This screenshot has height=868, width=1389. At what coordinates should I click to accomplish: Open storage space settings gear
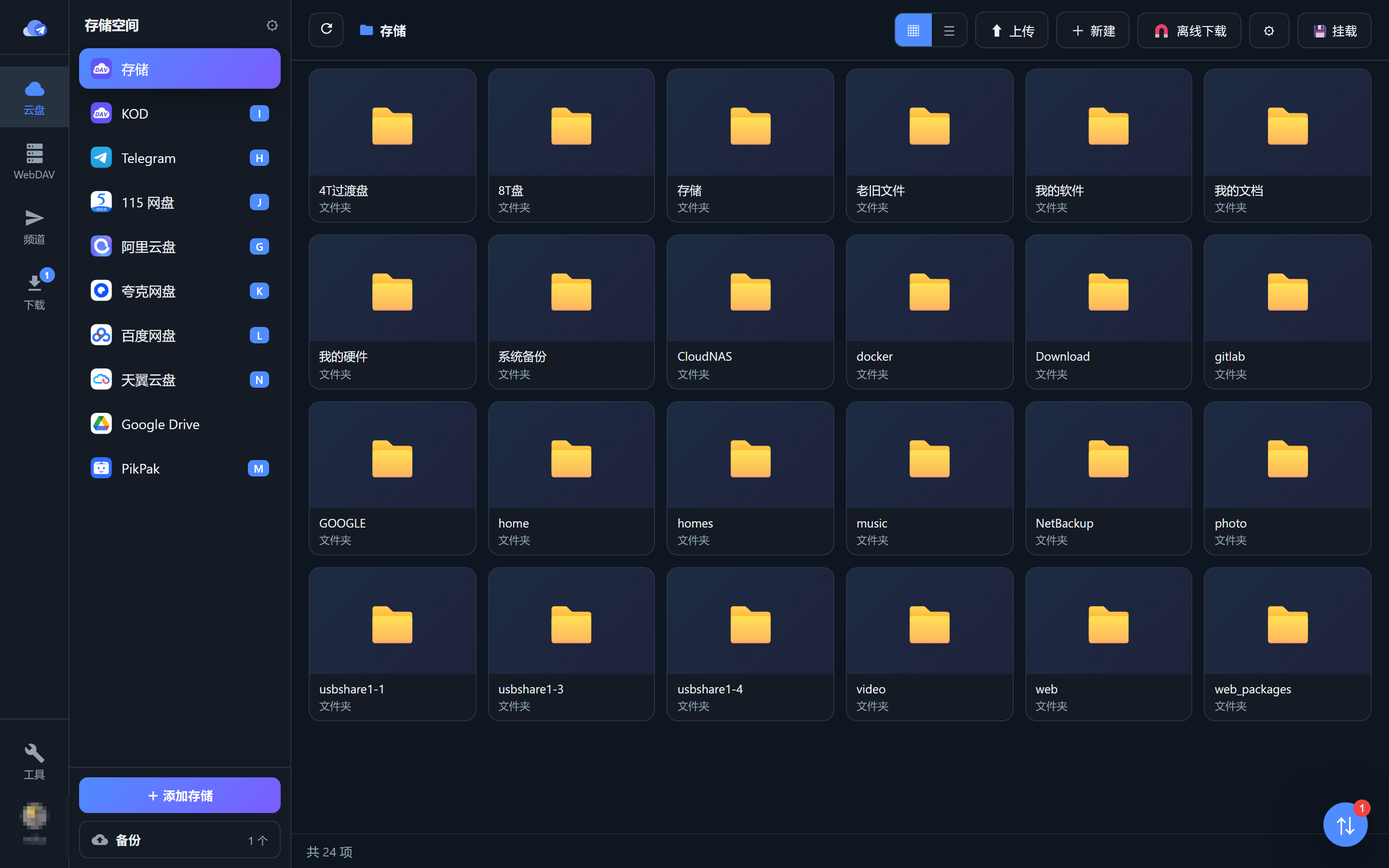pyautogui.click(x=272, y=25)
